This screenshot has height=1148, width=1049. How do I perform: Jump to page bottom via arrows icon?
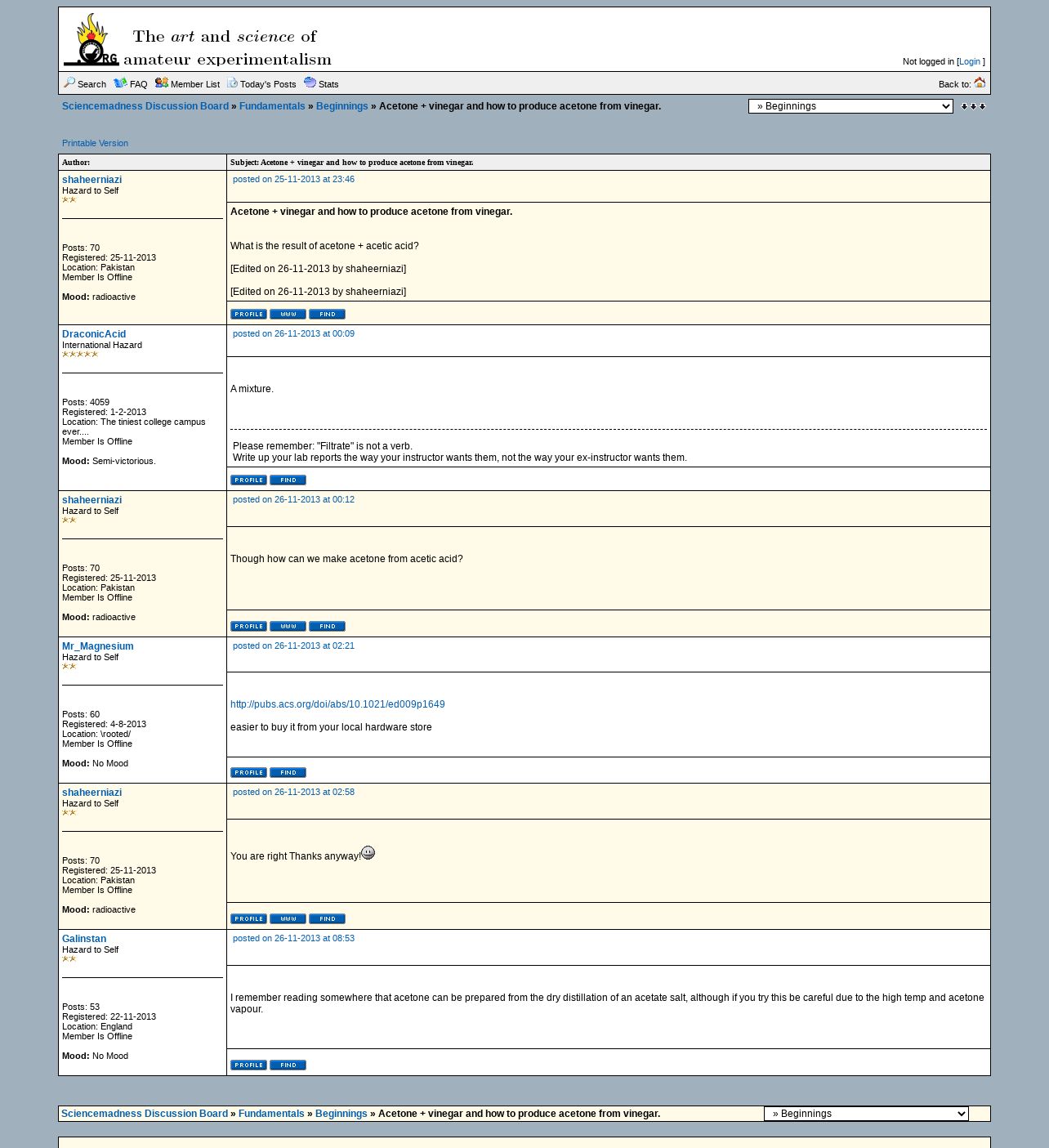point(973,106)
